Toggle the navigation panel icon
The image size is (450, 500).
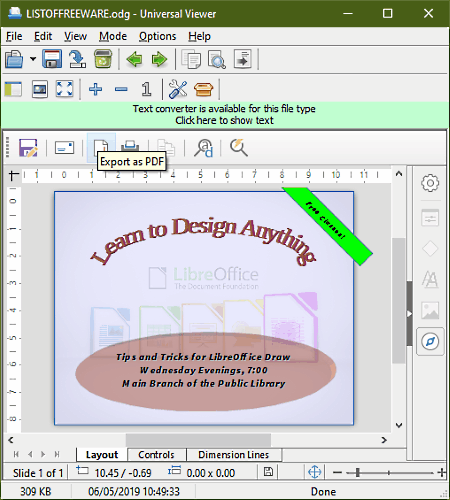[13, 89]
